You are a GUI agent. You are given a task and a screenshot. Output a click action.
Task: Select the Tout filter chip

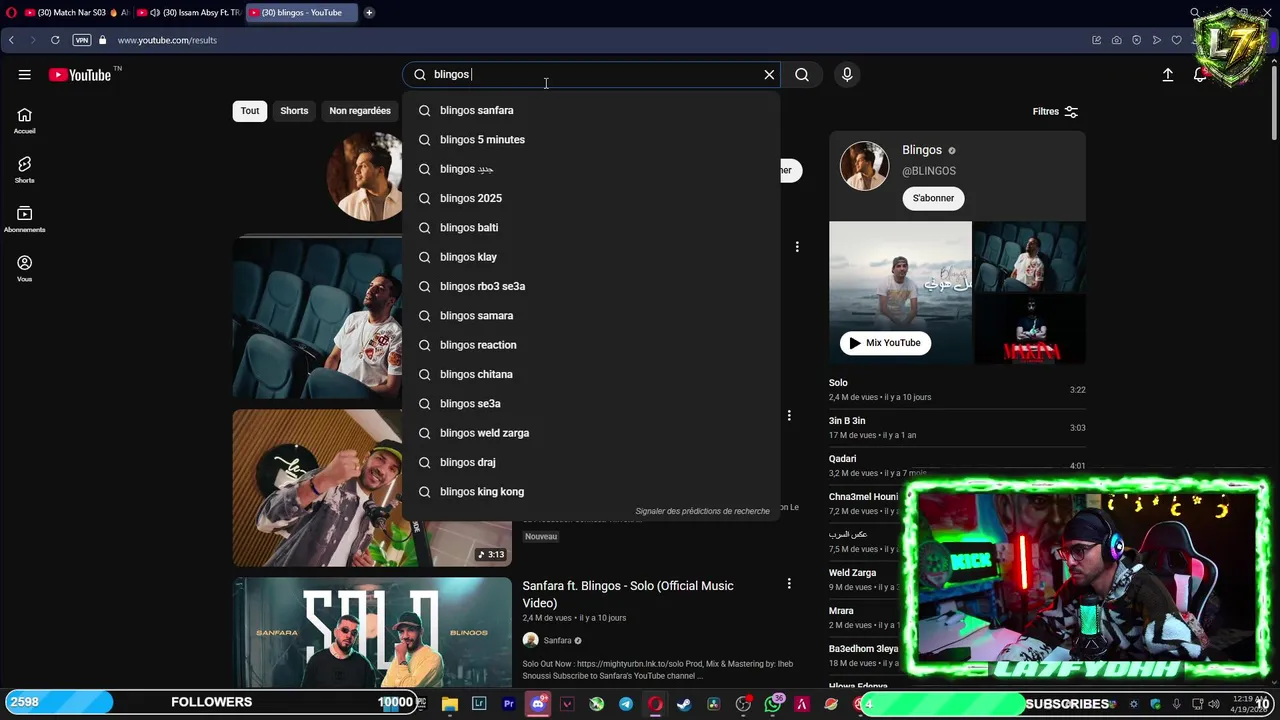(250, 111)
